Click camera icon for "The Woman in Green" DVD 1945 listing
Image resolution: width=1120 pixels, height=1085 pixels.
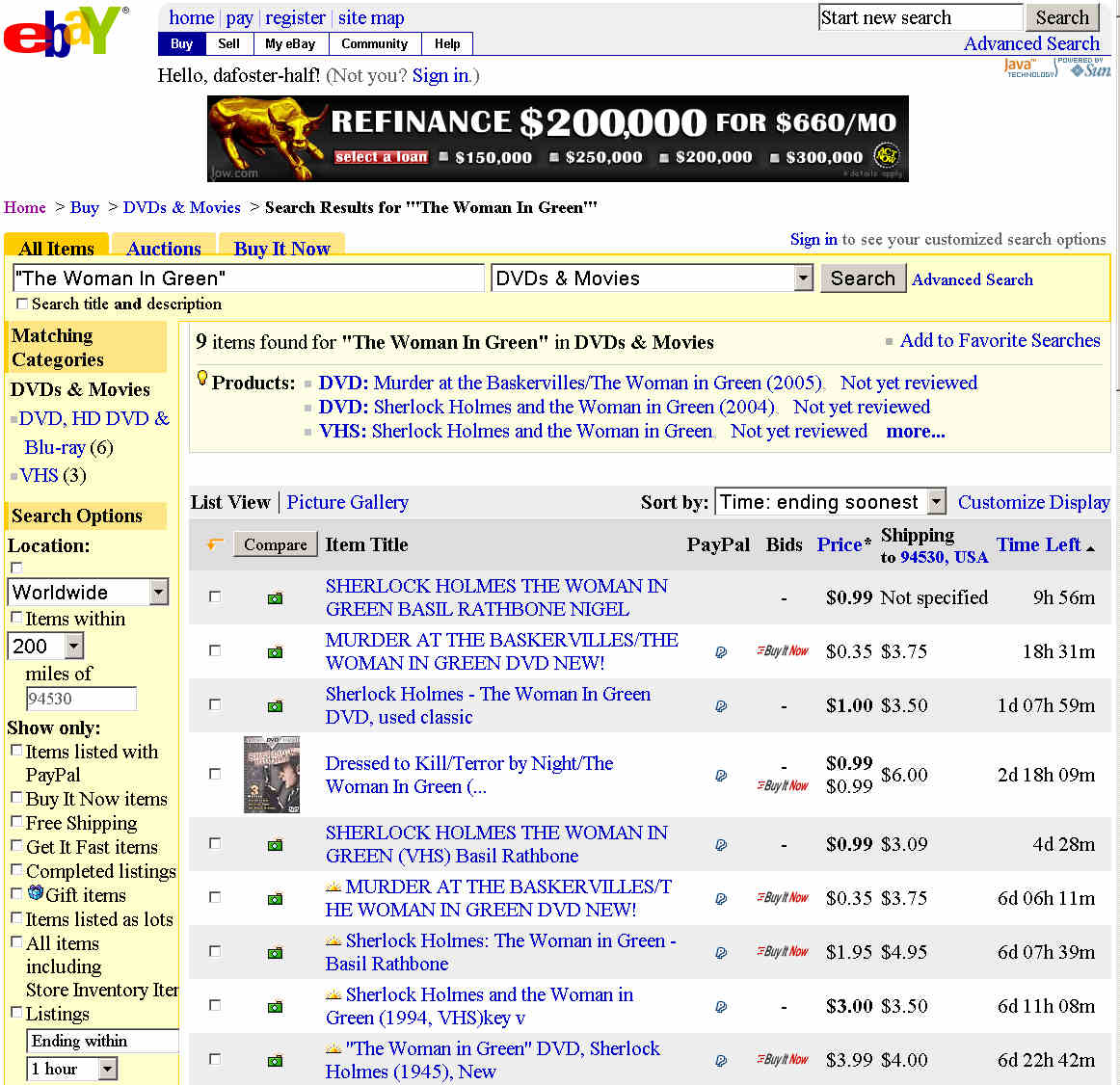click(275, 1062)
